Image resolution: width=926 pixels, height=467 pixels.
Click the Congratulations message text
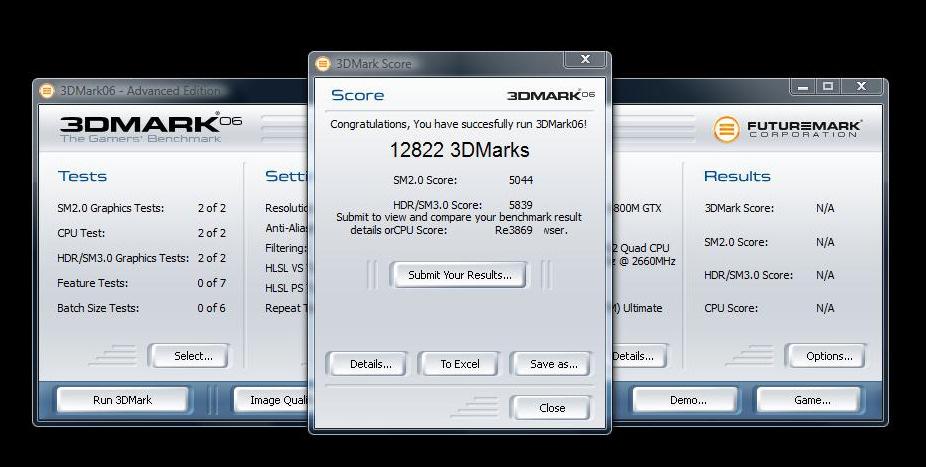click(458, 124)
